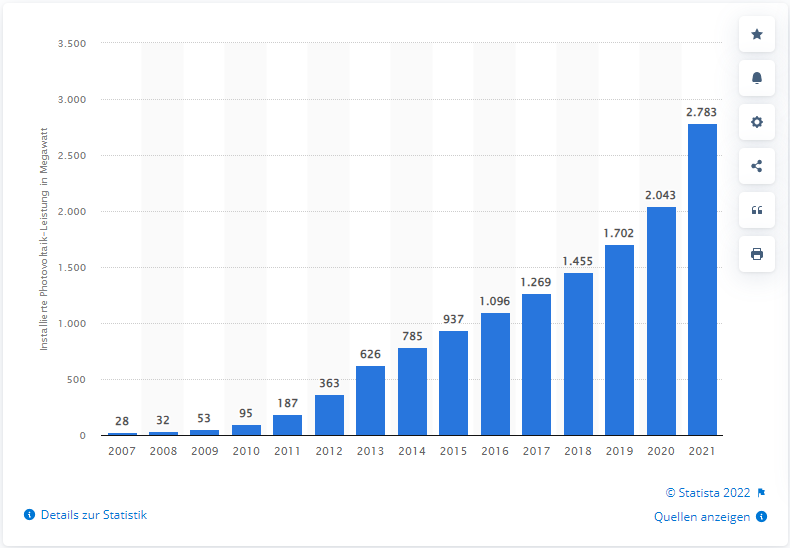Click the 500 y-axis label
Screen dimensions: 790x548
click(77, 379)
